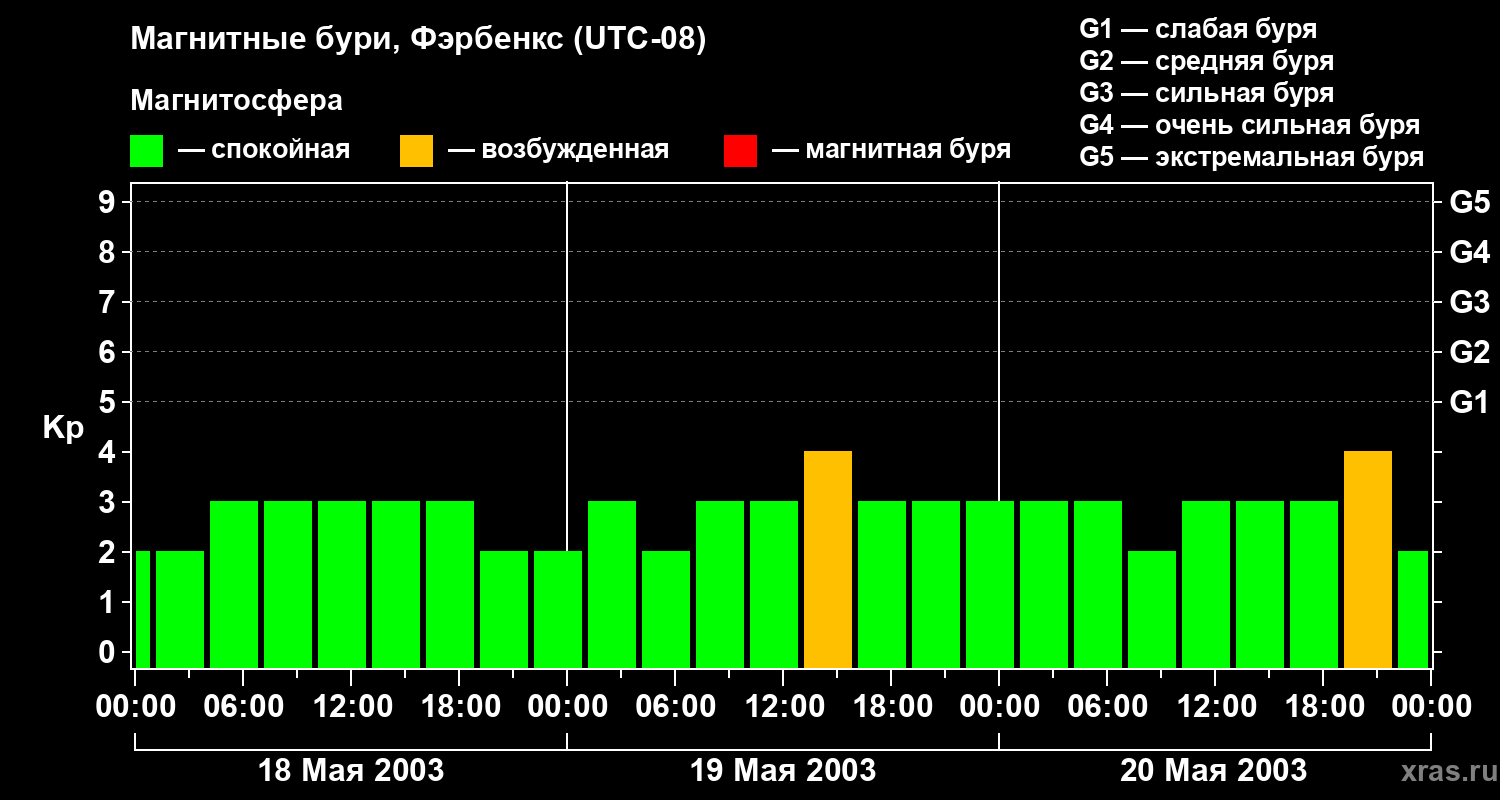Select the "18 Мая 2003" date label
The image size is (1500, 800).
(351, 770)
